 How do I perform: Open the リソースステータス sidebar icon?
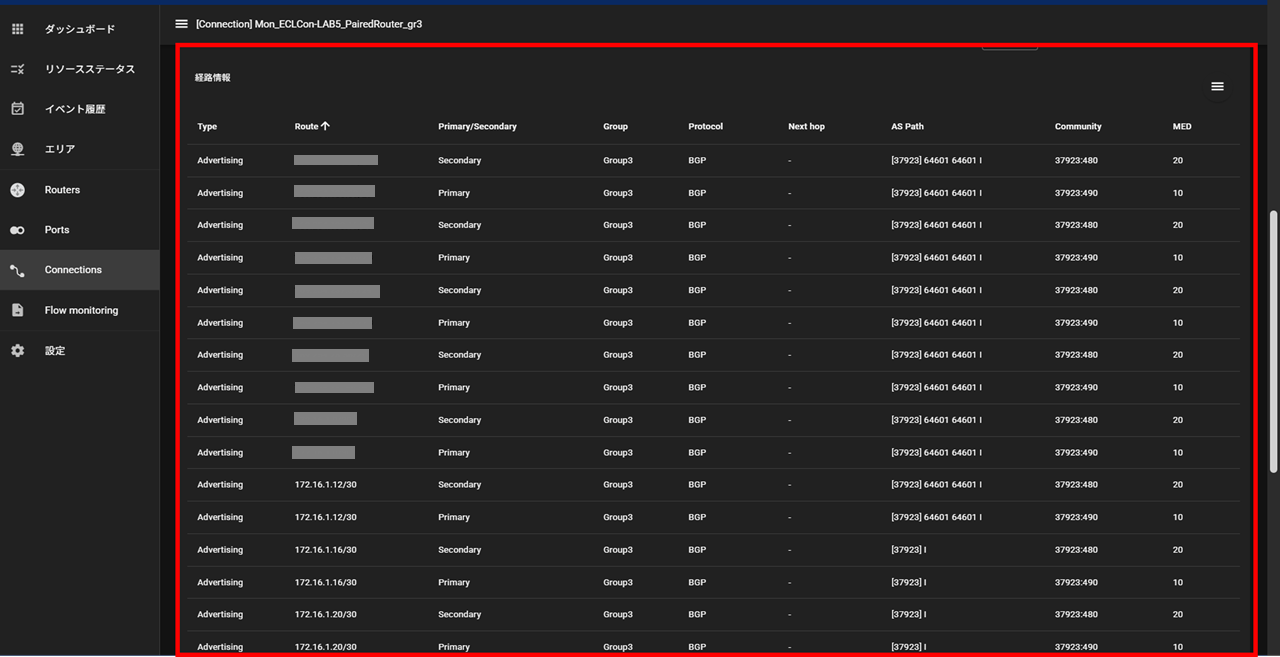tap(16, 69)
